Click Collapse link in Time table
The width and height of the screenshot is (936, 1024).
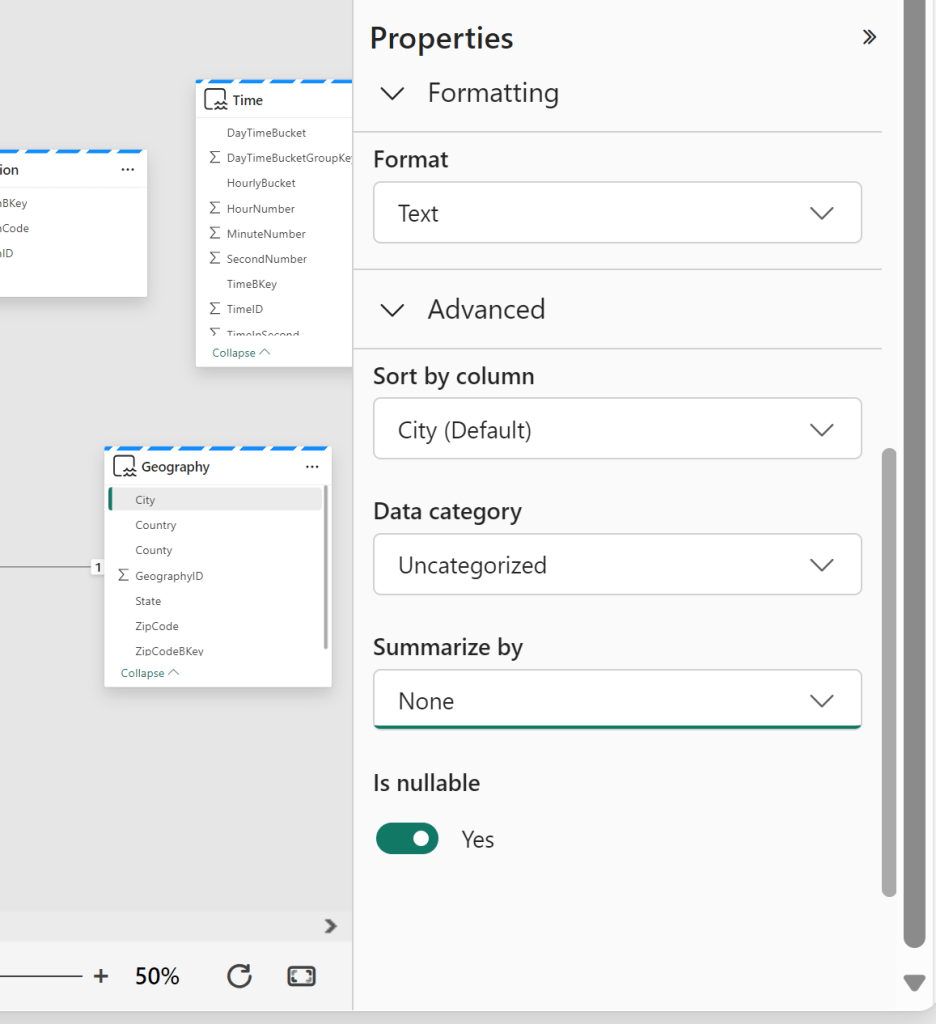pos(240,353)
